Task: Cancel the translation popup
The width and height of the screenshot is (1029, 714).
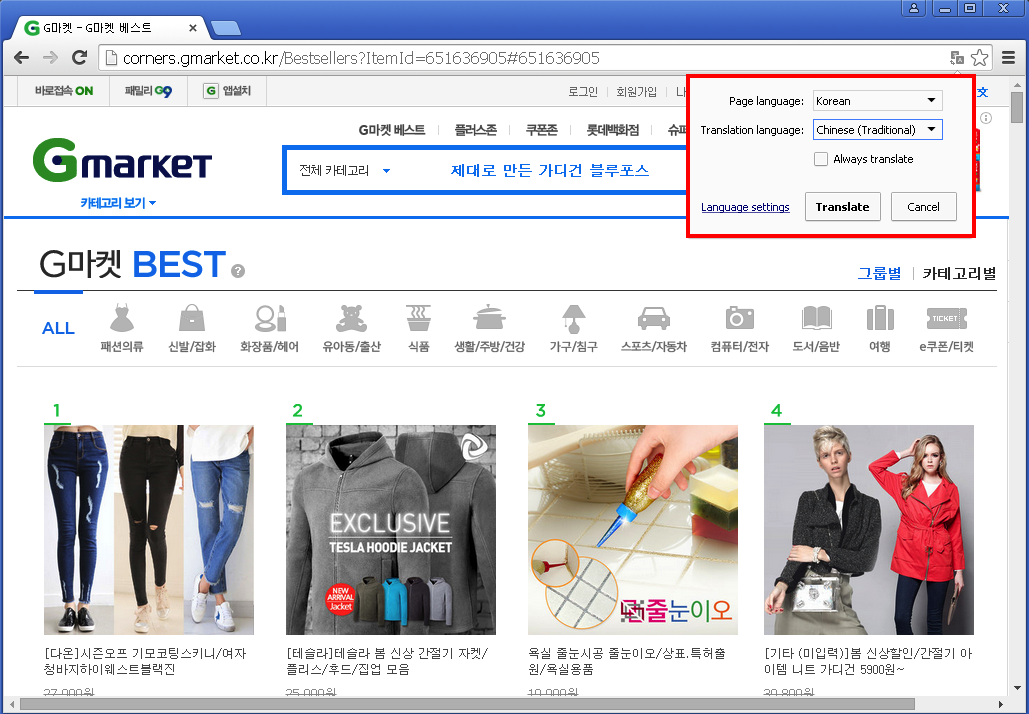Action: (x=923, y=207)
